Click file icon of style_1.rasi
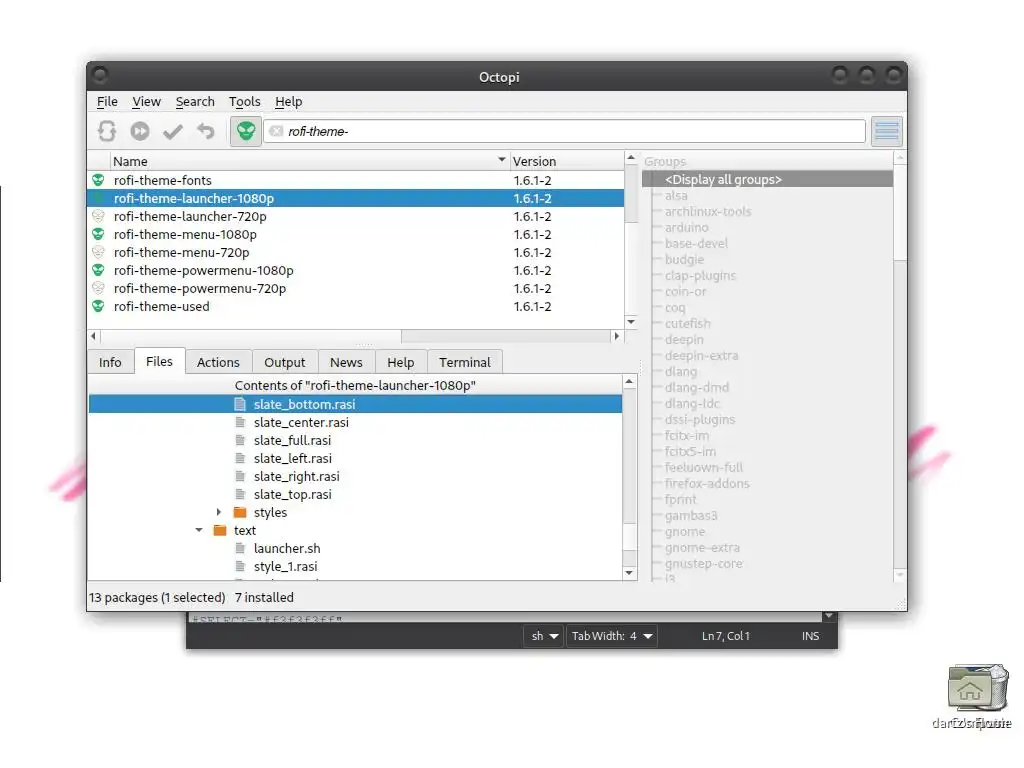This screenshot has width=1024, height=768. point(240,566)
